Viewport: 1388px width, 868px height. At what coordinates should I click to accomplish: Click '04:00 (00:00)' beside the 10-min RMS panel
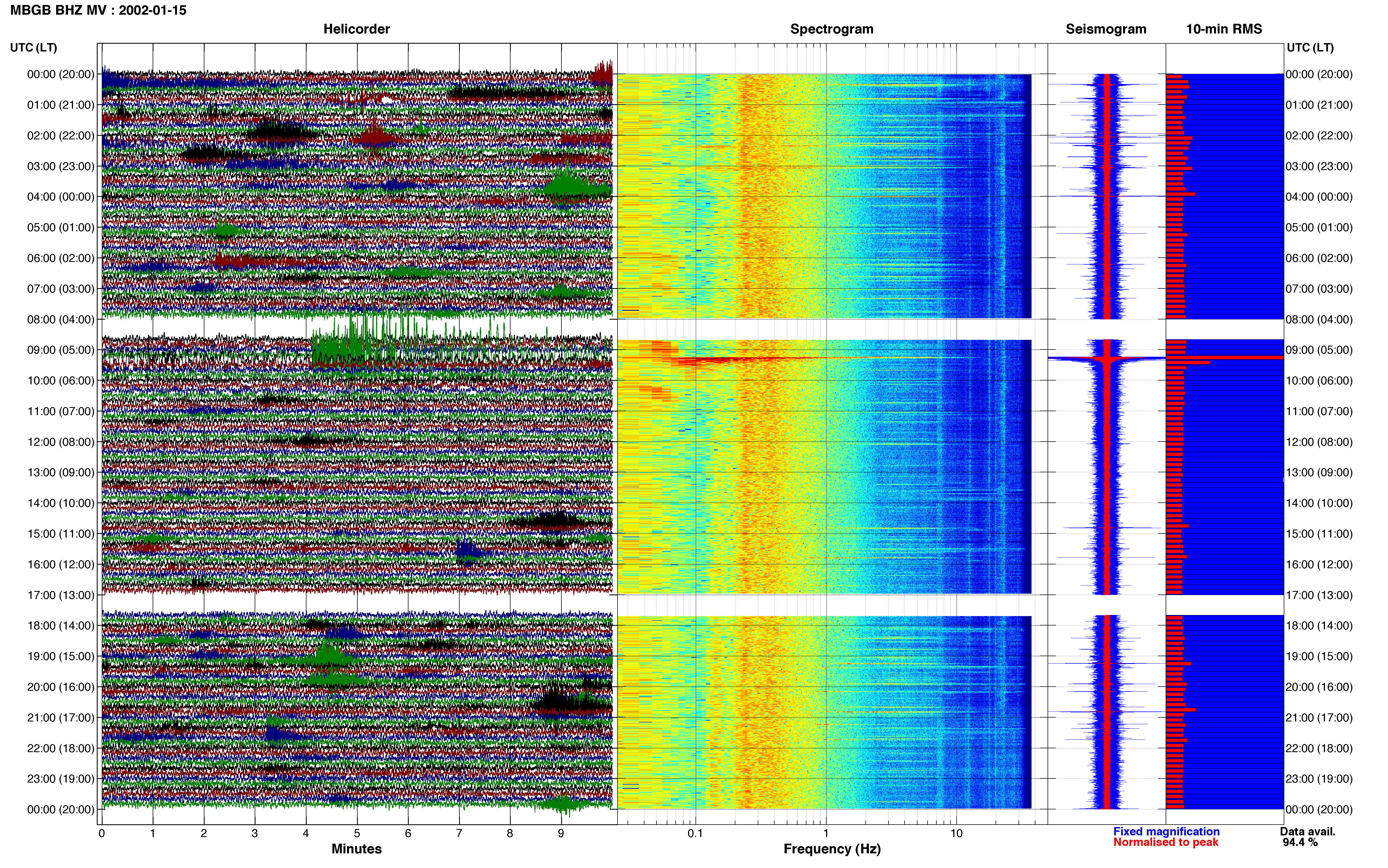pyautogui.click(x=1319, y=196)
